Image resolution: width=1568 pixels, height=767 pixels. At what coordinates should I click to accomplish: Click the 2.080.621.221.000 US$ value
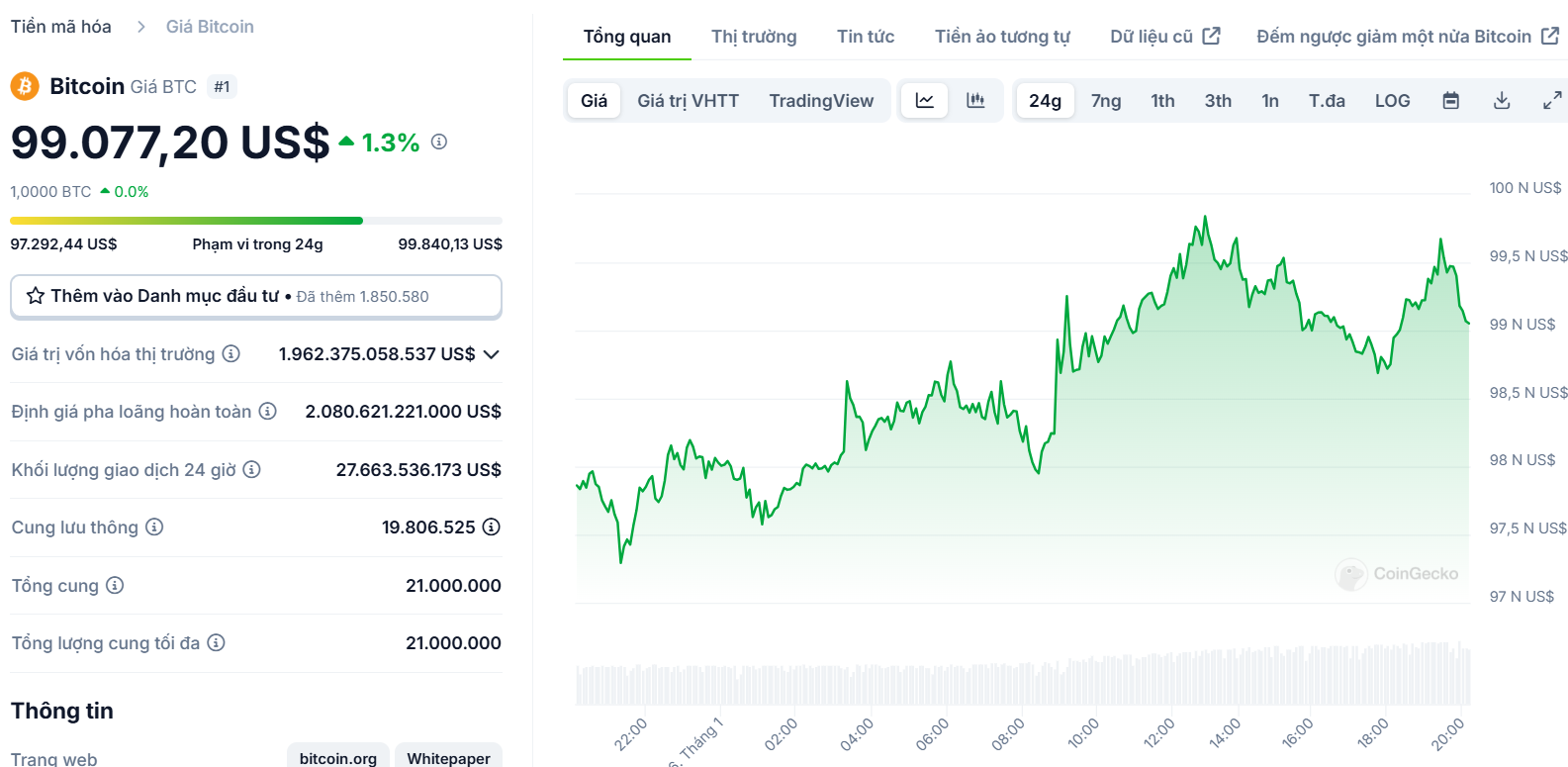(403, 411)
